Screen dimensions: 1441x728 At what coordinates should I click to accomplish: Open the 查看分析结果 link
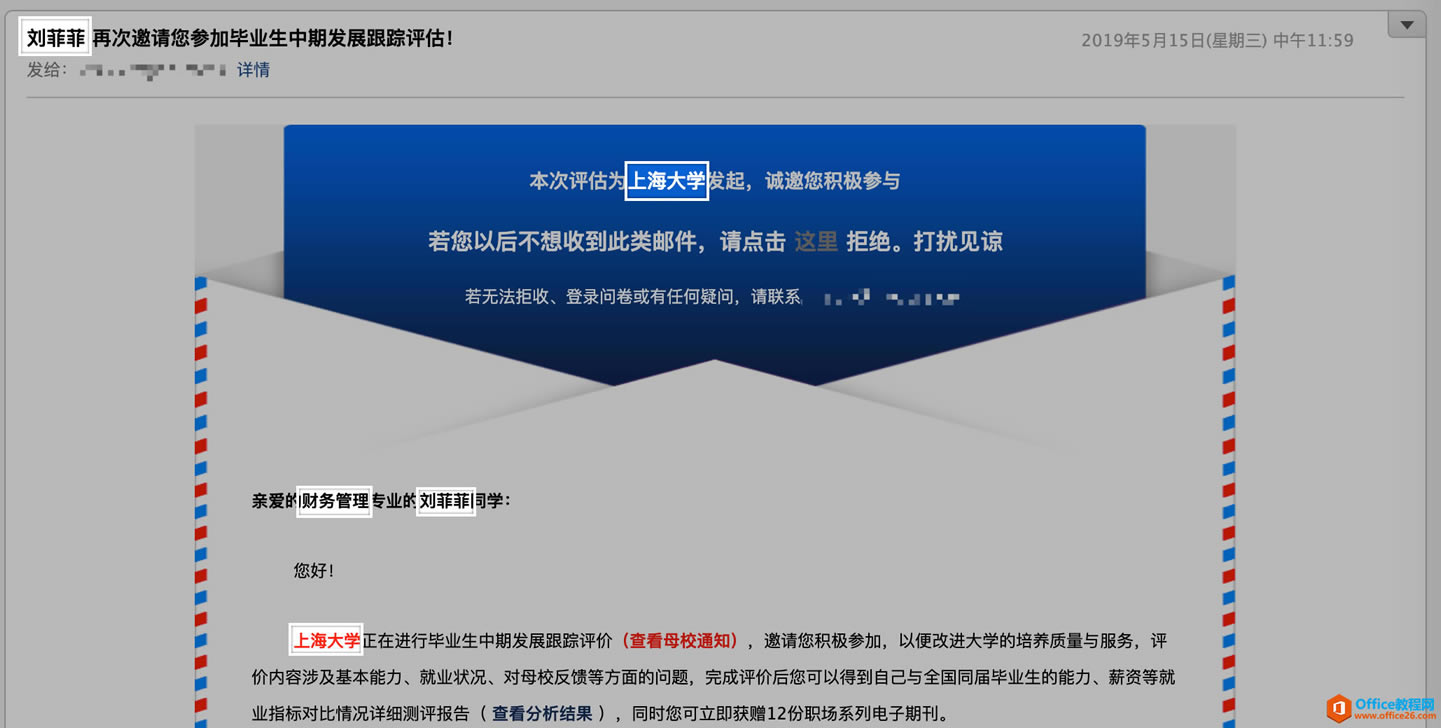pos(542,714)
